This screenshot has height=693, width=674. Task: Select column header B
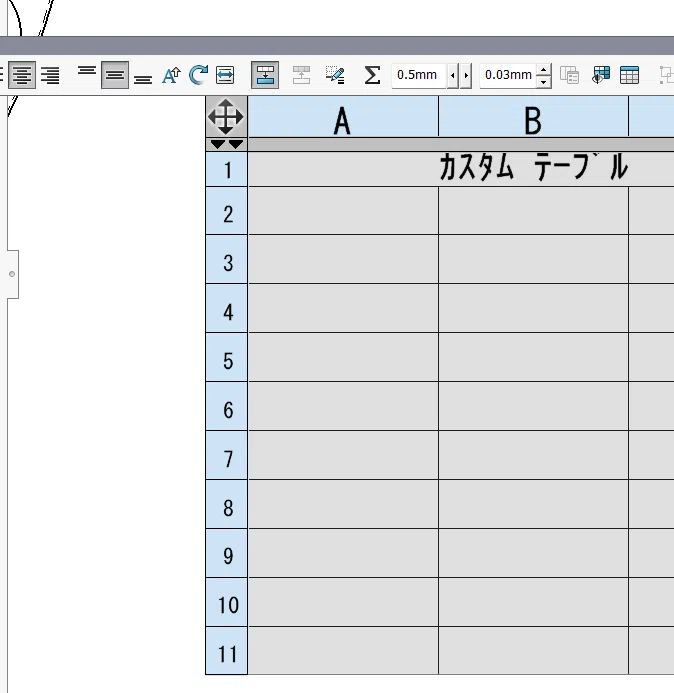pos(533,117)
